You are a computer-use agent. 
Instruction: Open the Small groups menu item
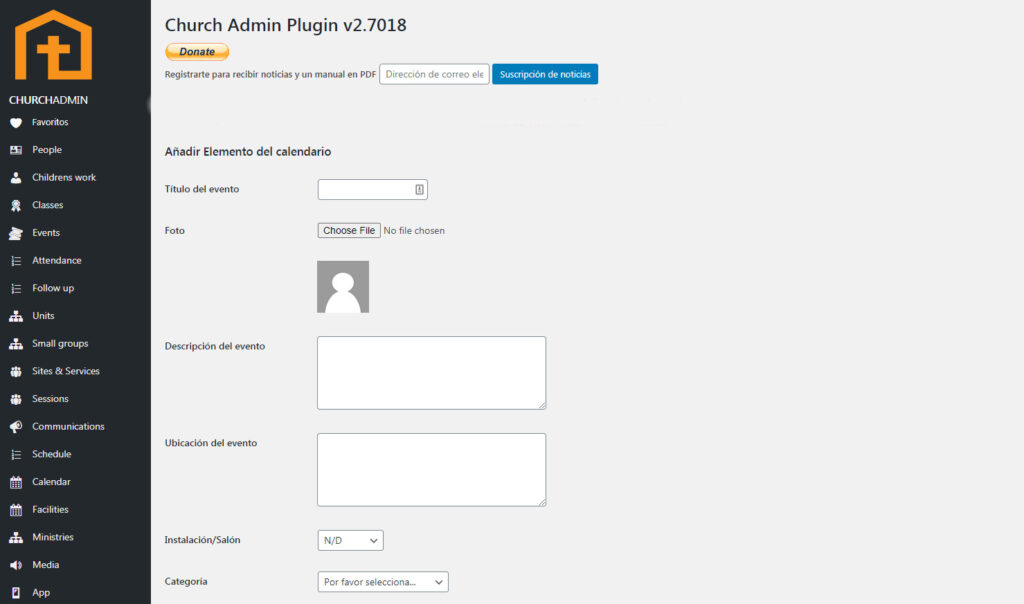point(60,344)
